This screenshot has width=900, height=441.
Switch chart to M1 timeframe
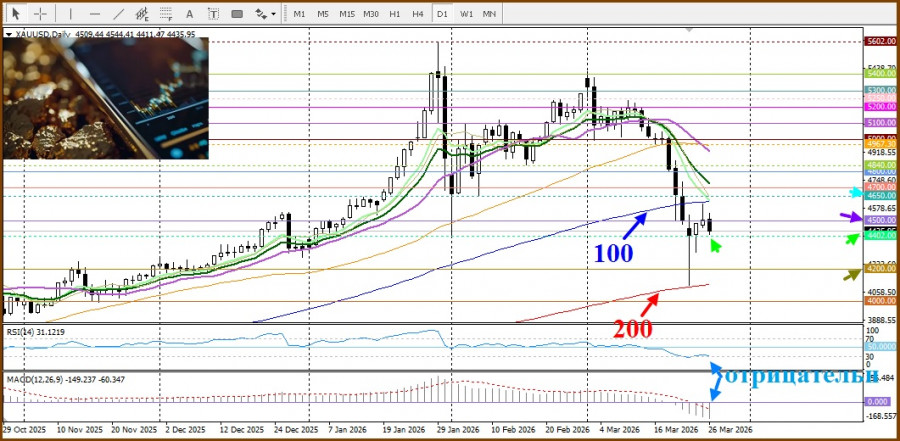point(300,14)
